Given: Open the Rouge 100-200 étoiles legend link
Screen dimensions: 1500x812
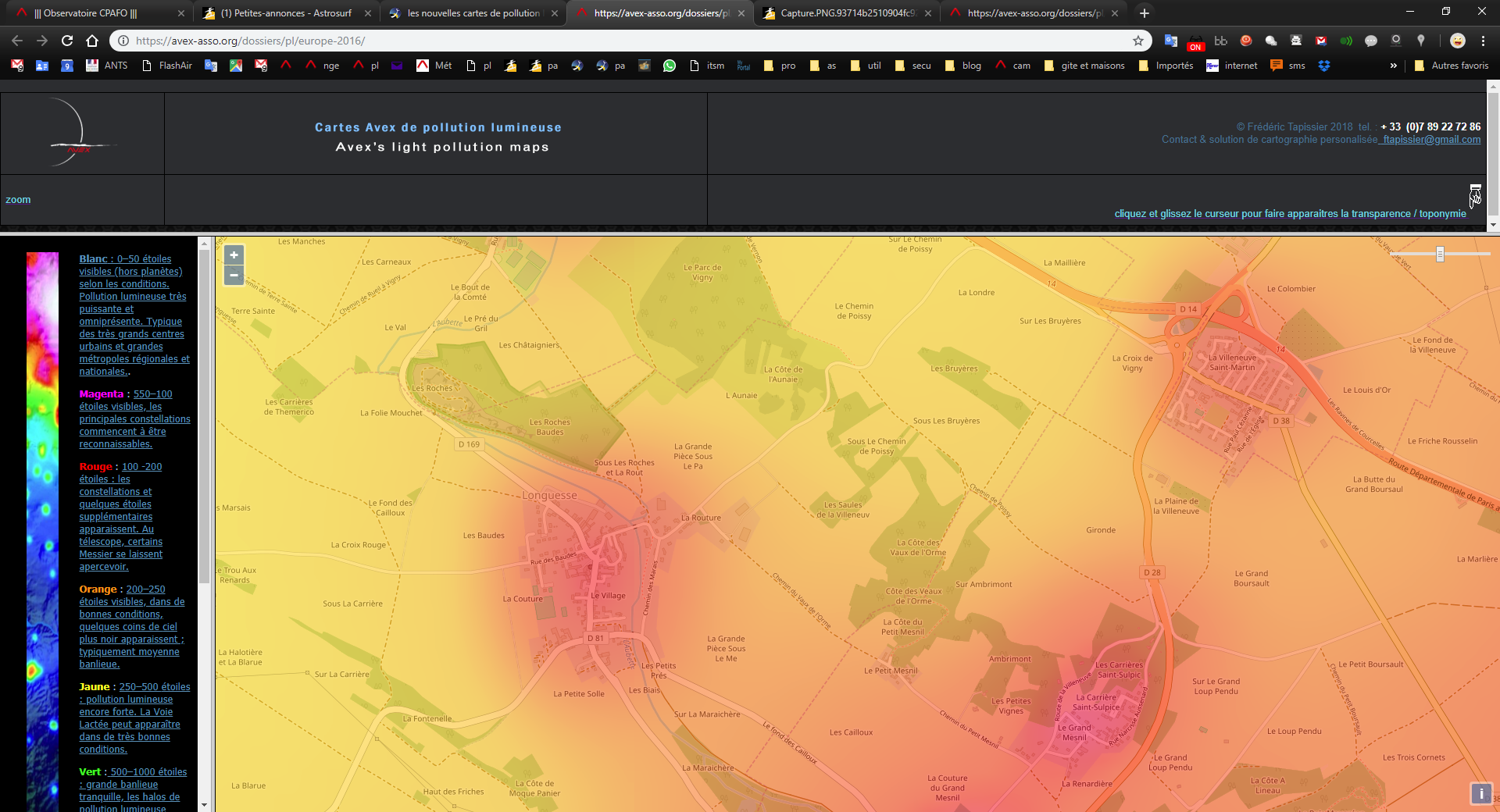Looking at the screenshot, I should pyautogui.click(x=121, y=517).
